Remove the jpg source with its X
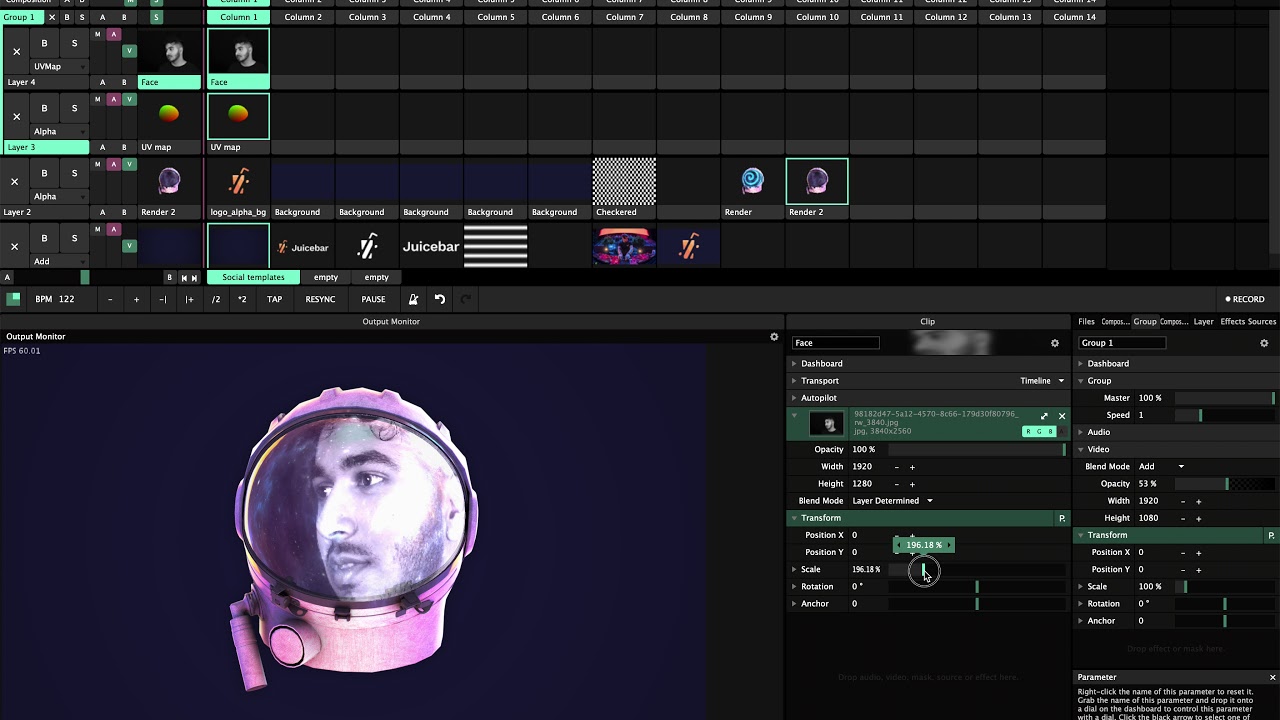 [x=1062, y=416]
